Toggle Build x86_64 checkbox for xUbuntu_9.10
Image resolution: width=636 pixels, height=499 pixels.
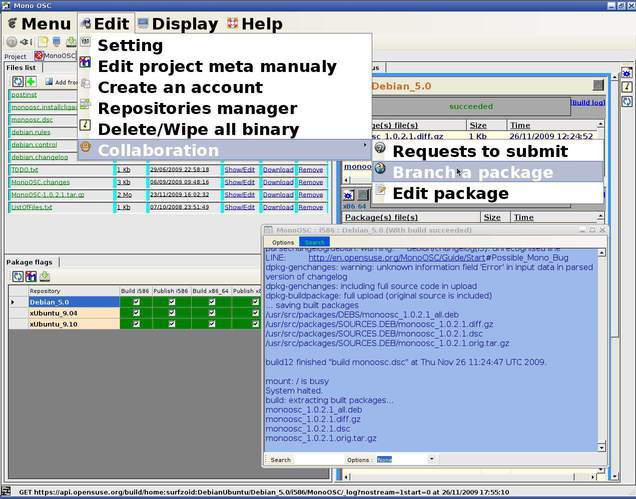click(x=212, y=324)
